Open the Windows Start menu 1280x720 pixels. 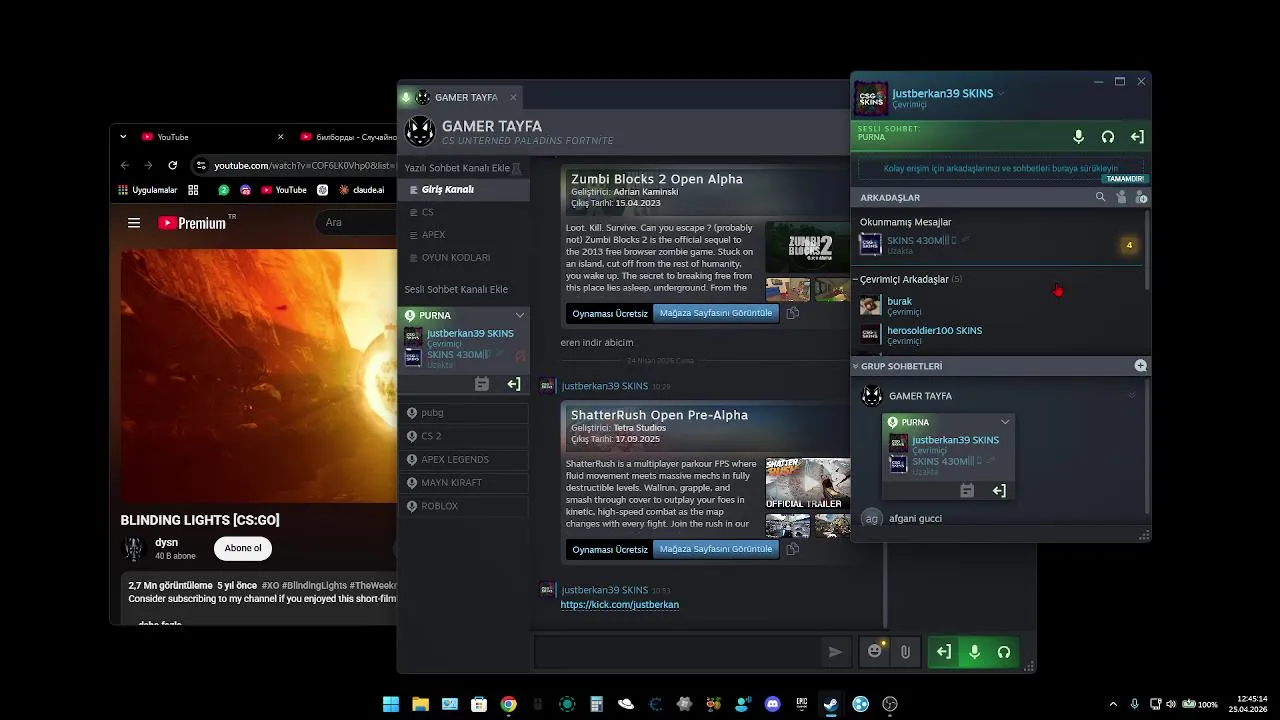point(391,704)
